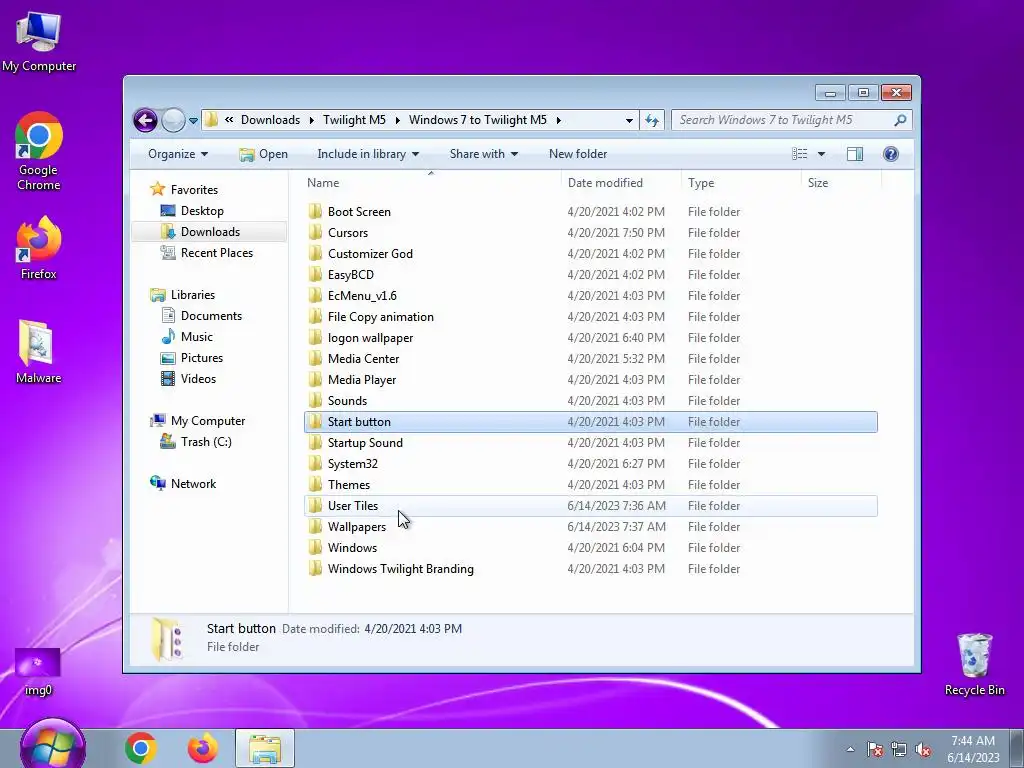Select the Startup Sound folder icon
This screenshot has width=1024, height=768.
[315, 442]
